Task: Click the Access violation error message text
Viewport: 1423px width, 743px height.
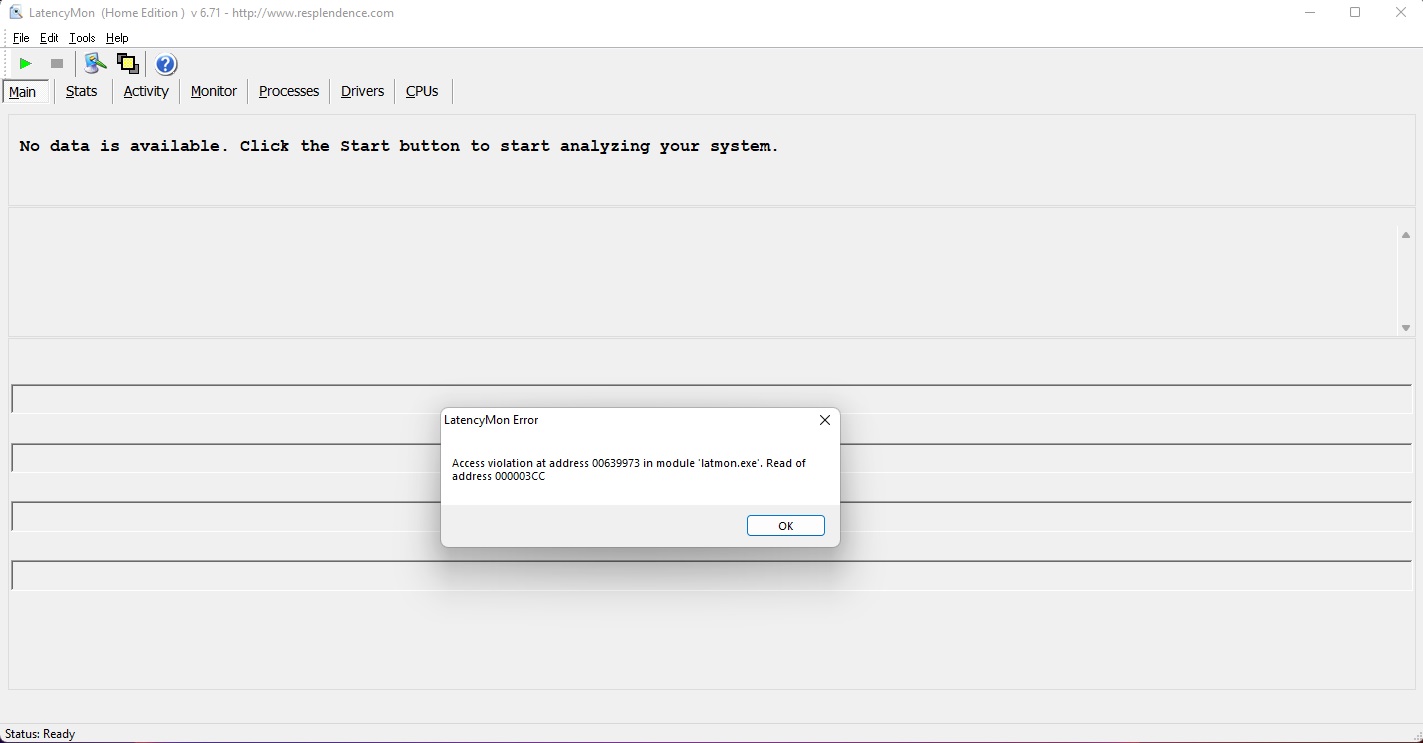Action: coord(629,470)
